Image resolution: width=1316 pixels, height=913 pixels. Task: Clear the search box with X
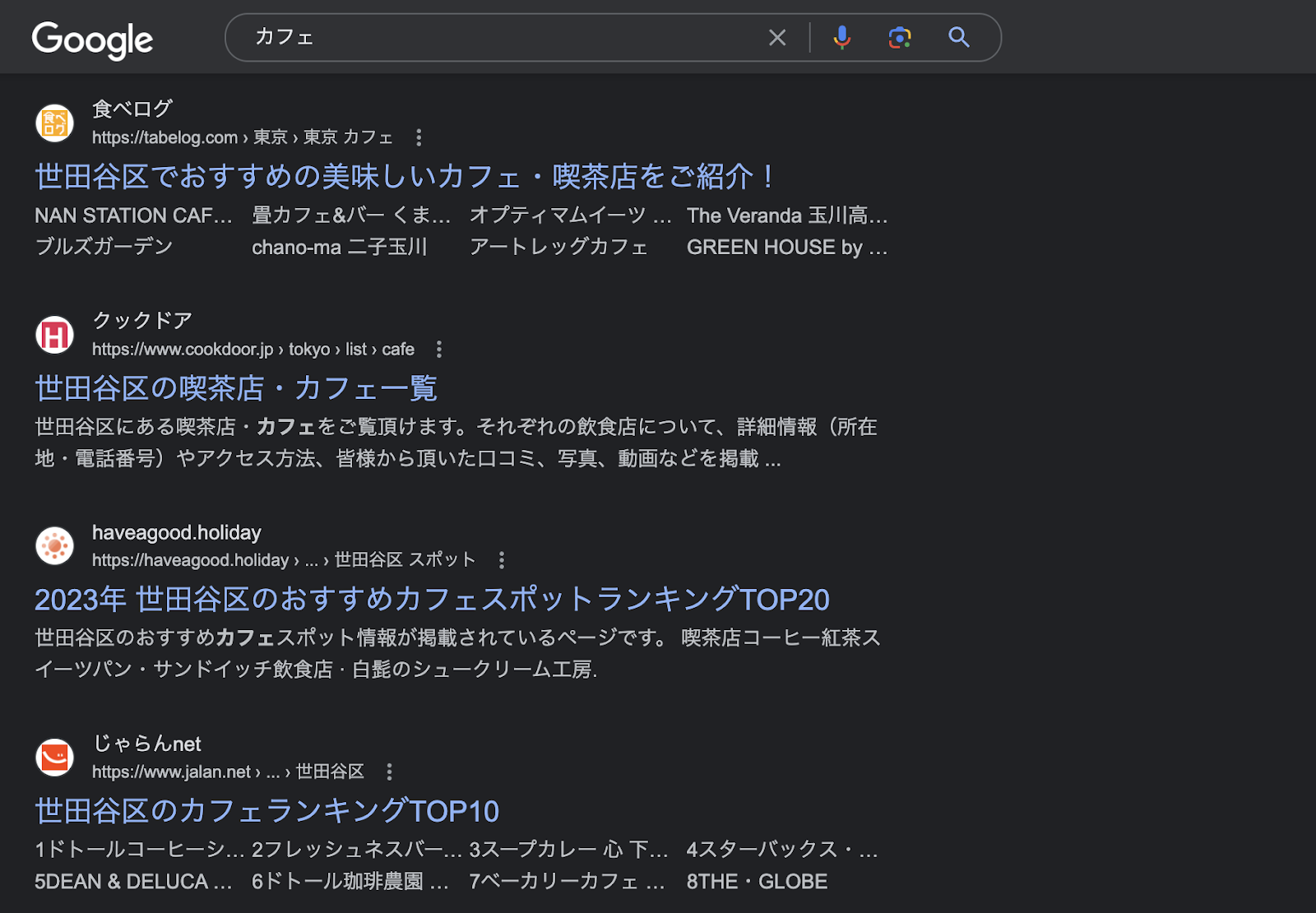(x=777, y=37)
